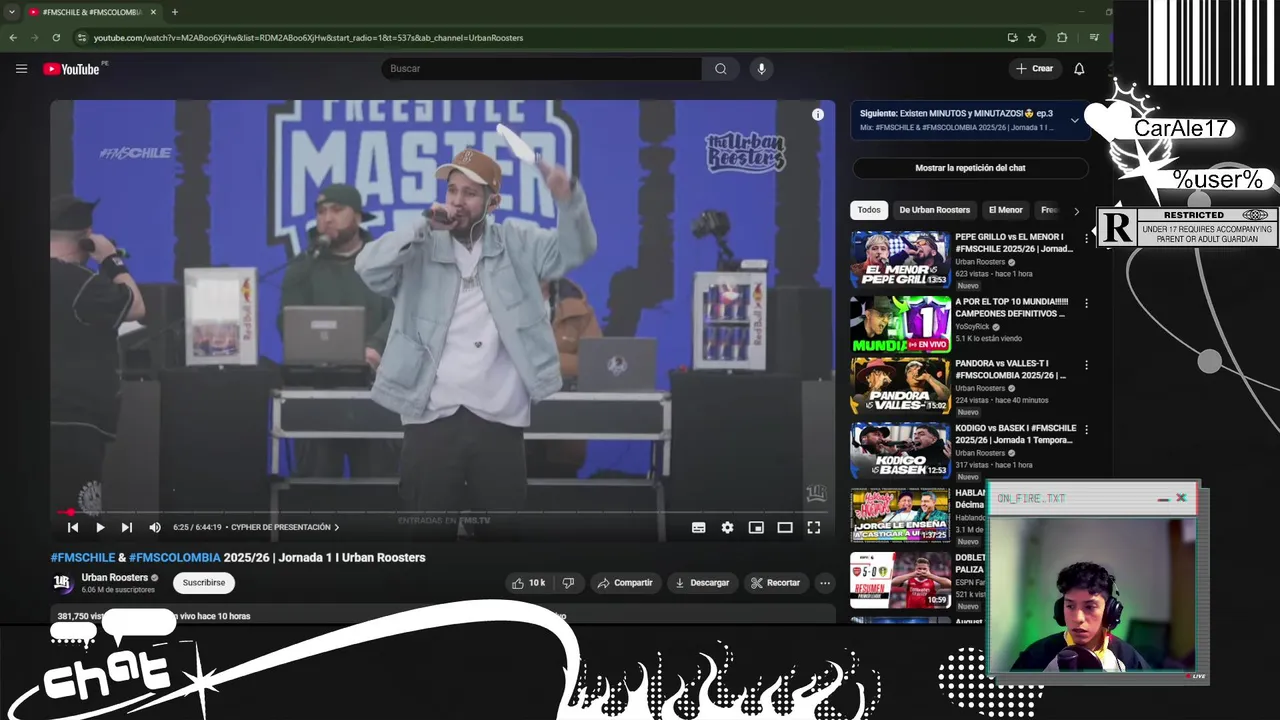
Task: Click the install app icon in address bar
Action: (x=1012, y=38)
